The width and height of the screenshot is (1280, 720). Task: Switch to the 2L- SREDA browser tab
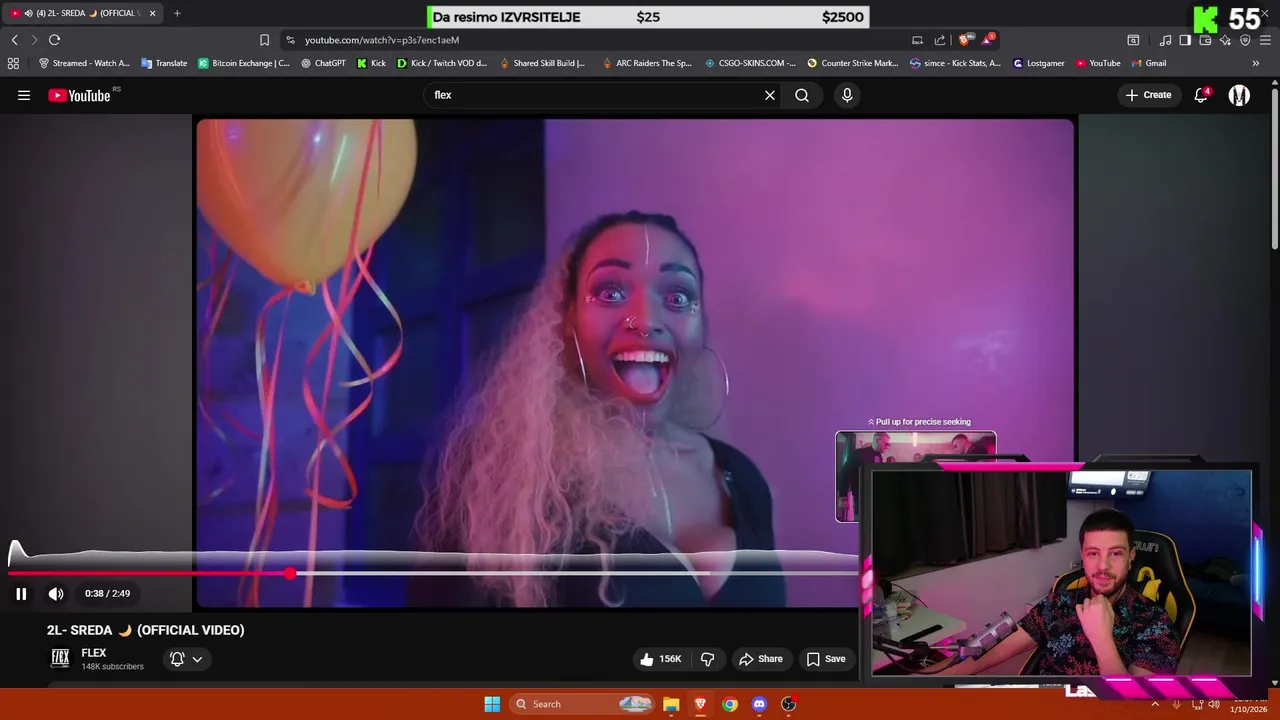coord(83,13)
